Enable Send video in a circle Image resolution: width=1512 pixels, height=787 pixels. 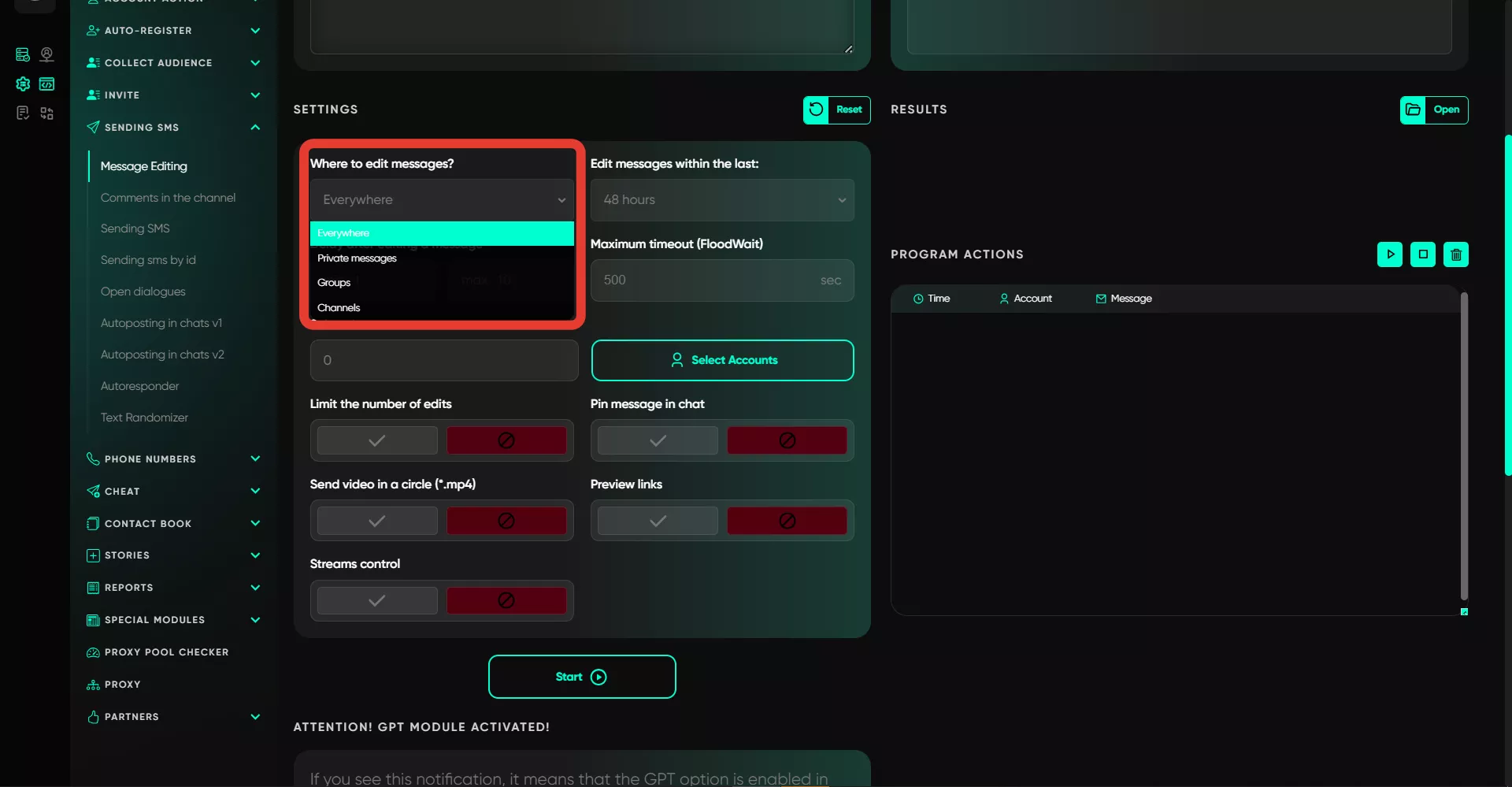pyautogui.click(x=377, y=521)
